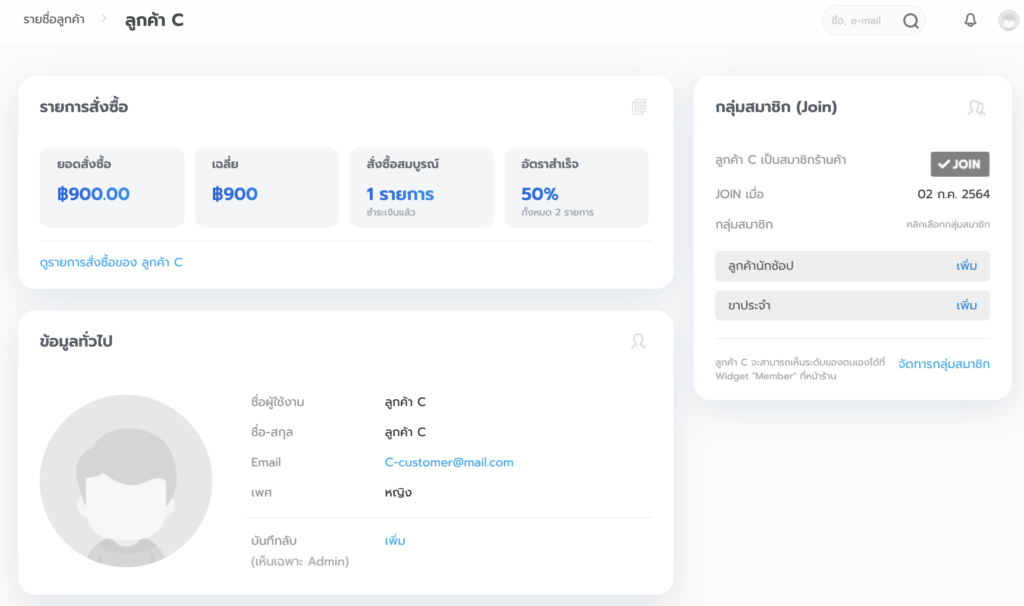Open ดูรายการสั่งซื้อของ ลูกค้า C link

111,262
